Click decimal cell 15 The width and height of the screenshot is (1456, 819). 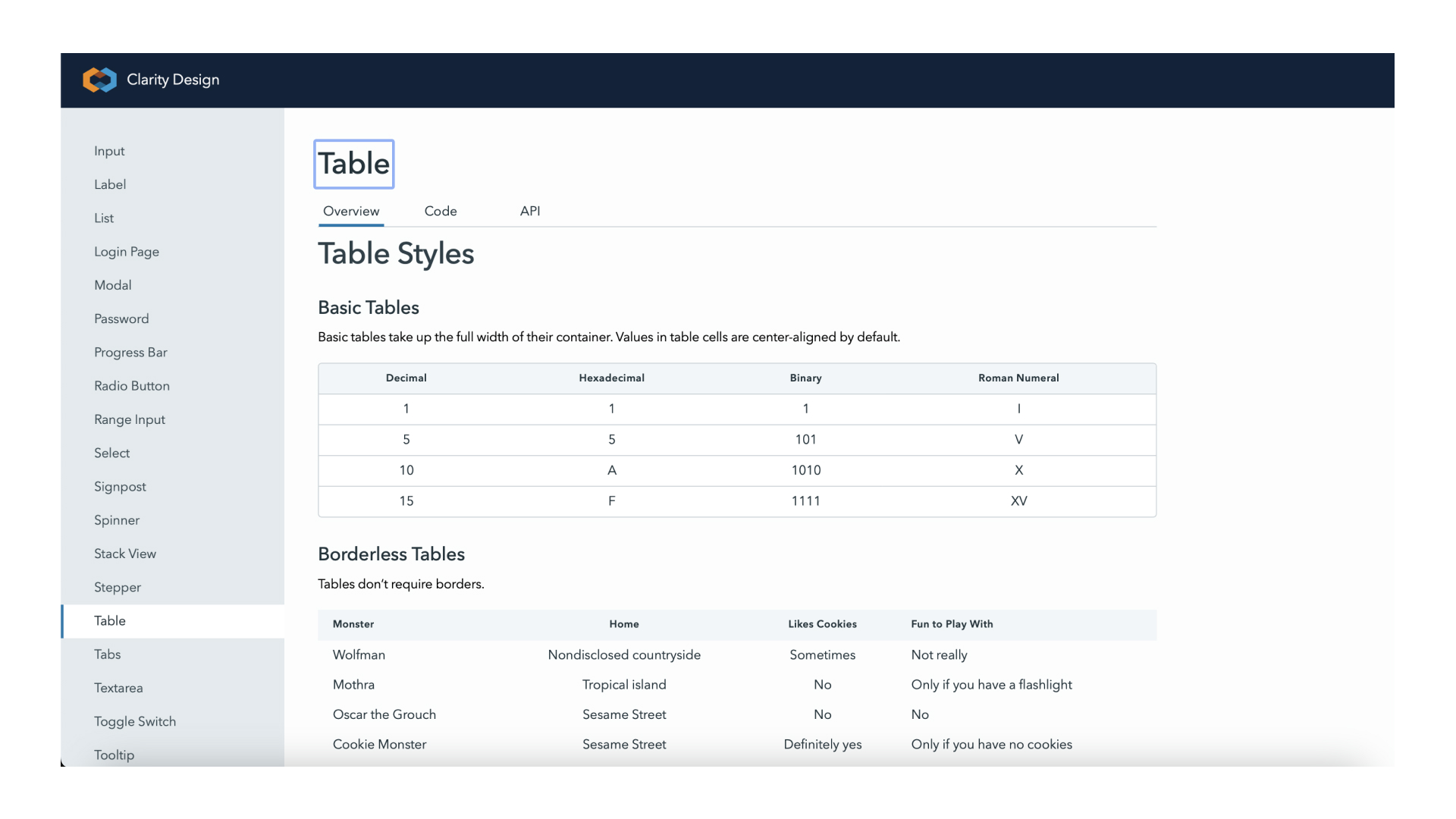(406, 501)
